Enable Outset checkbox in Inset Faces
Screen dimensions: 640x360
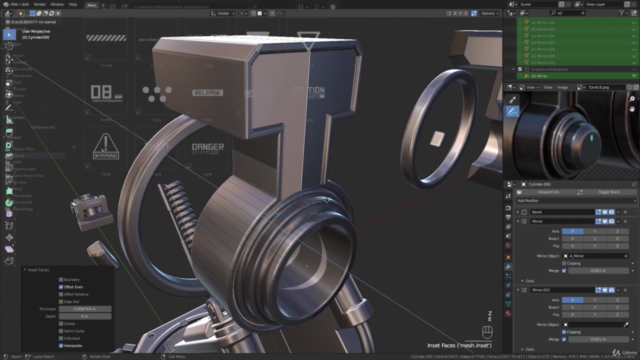(61, 324)
